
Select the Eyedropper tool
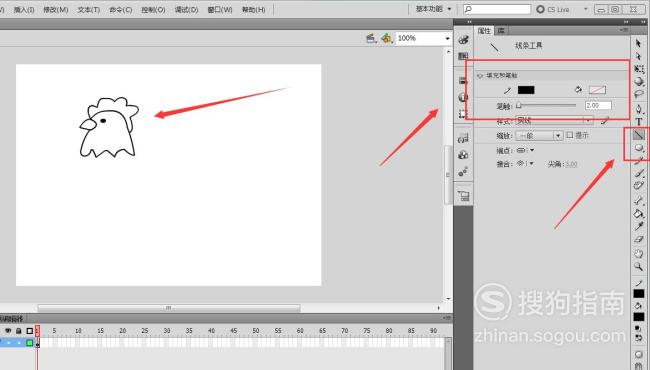click(x=639, y=226)
